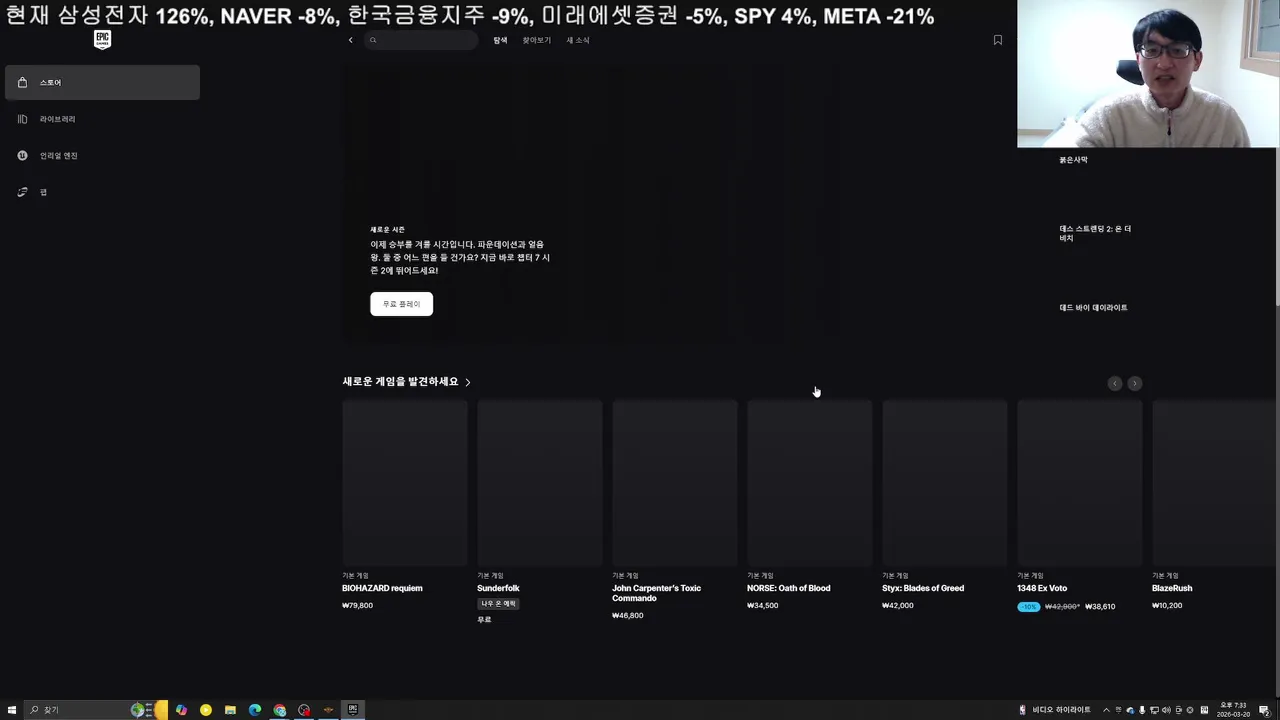This screenshot has width=1280, height=720.
Task: Open John Carpenter's Toxic Commando title
Action: pos(656,593)
